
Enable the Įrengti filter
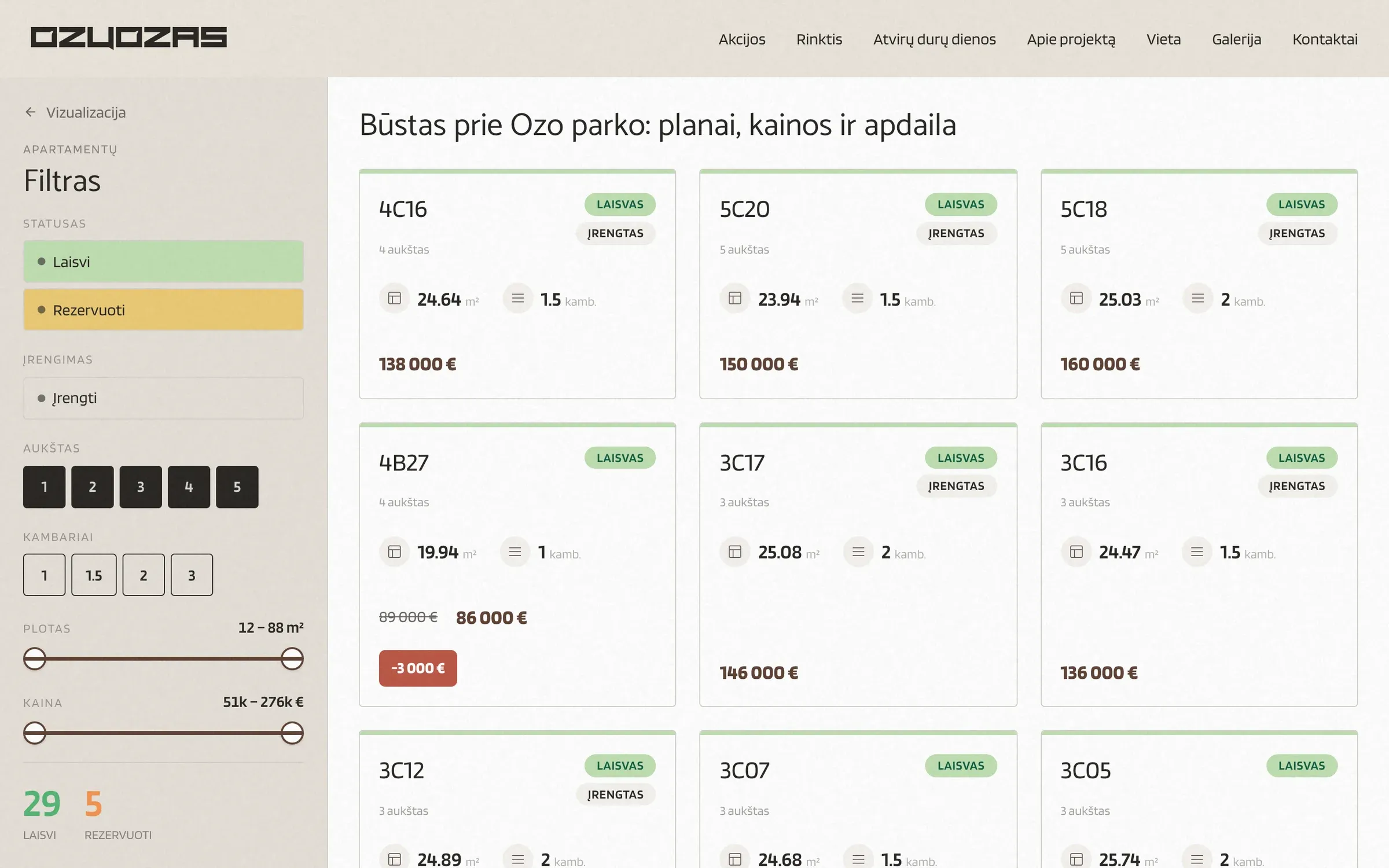163,398
